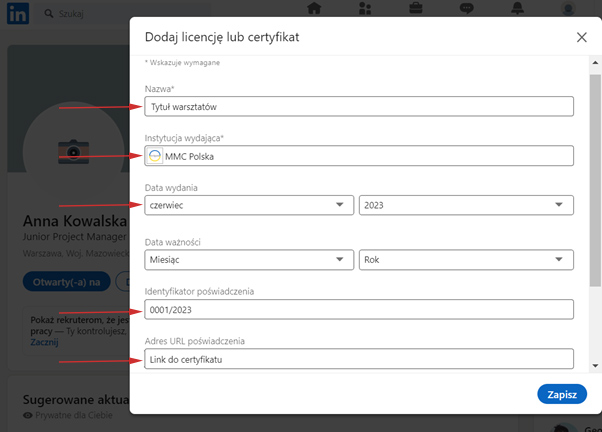Click the Szukaj search field
The width and height of the screenshot is (602, 432).
point(123,14)
